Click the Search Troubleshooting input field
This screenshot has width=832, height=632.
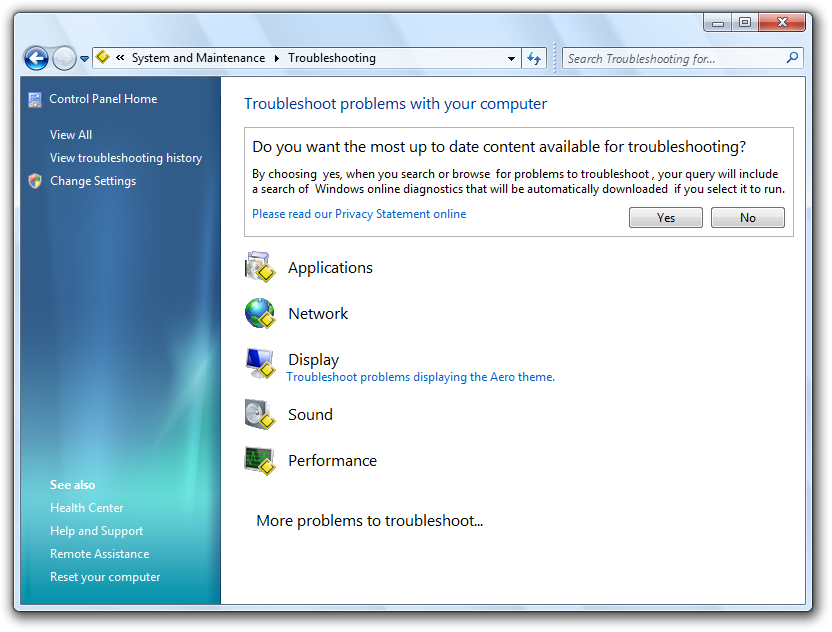682,58
